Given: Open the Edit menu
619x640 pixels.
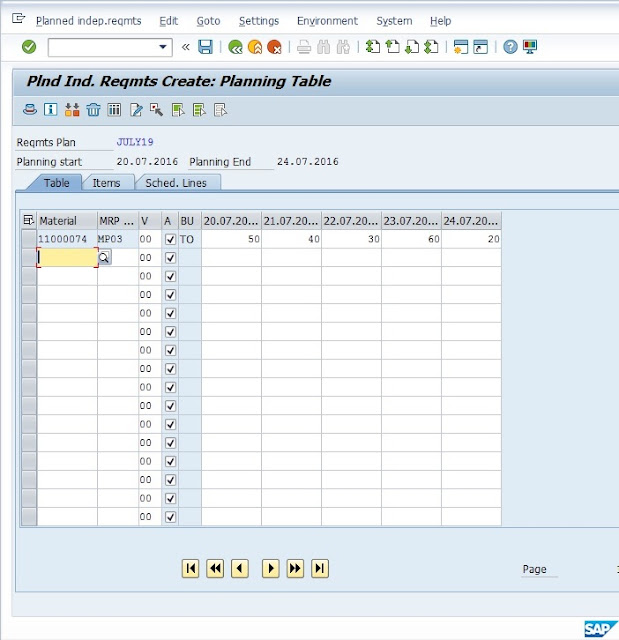Looking at the screenshot, I should click(x=168, y=21).
